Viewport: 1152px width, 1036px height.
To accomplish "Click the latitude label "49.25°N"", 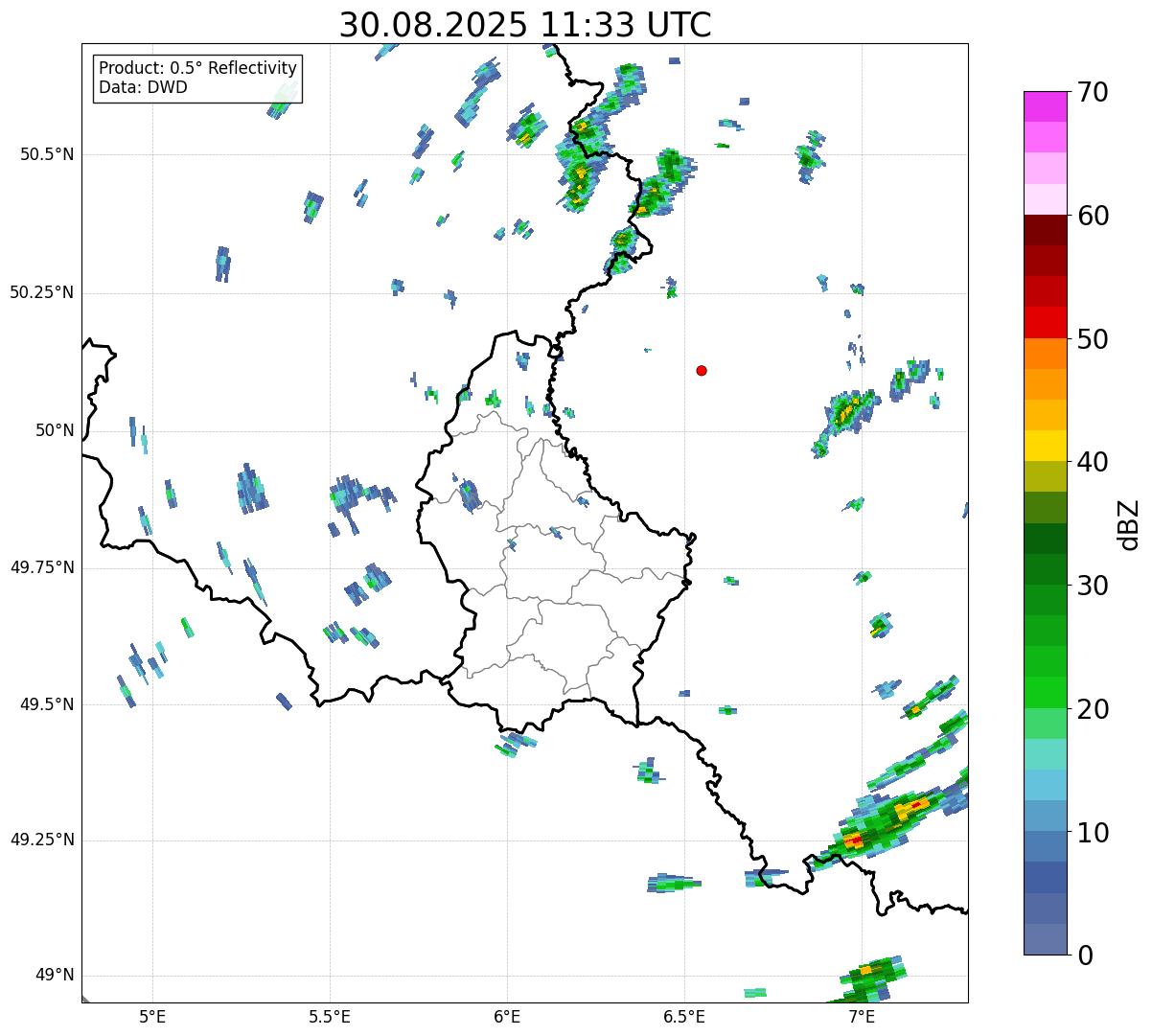I will pos(42,840).
